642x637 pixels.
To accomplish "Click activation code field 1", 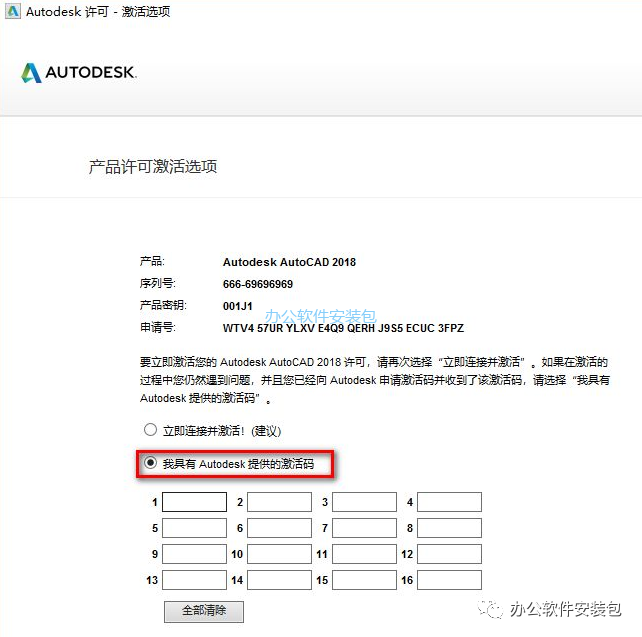I will coord(194,502).
